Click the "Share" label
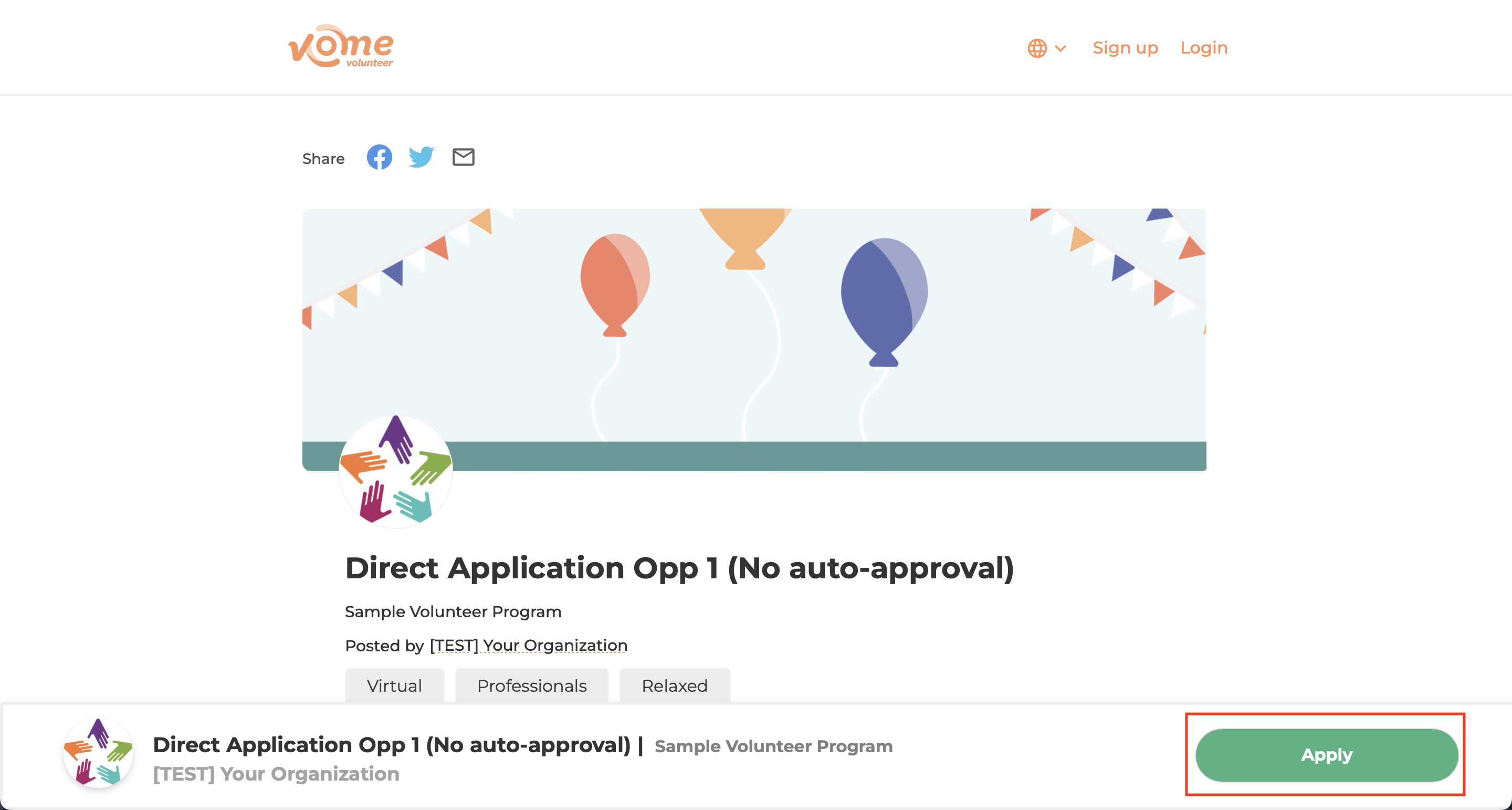Screen dimensions: 1512x810 click(323, 159)
